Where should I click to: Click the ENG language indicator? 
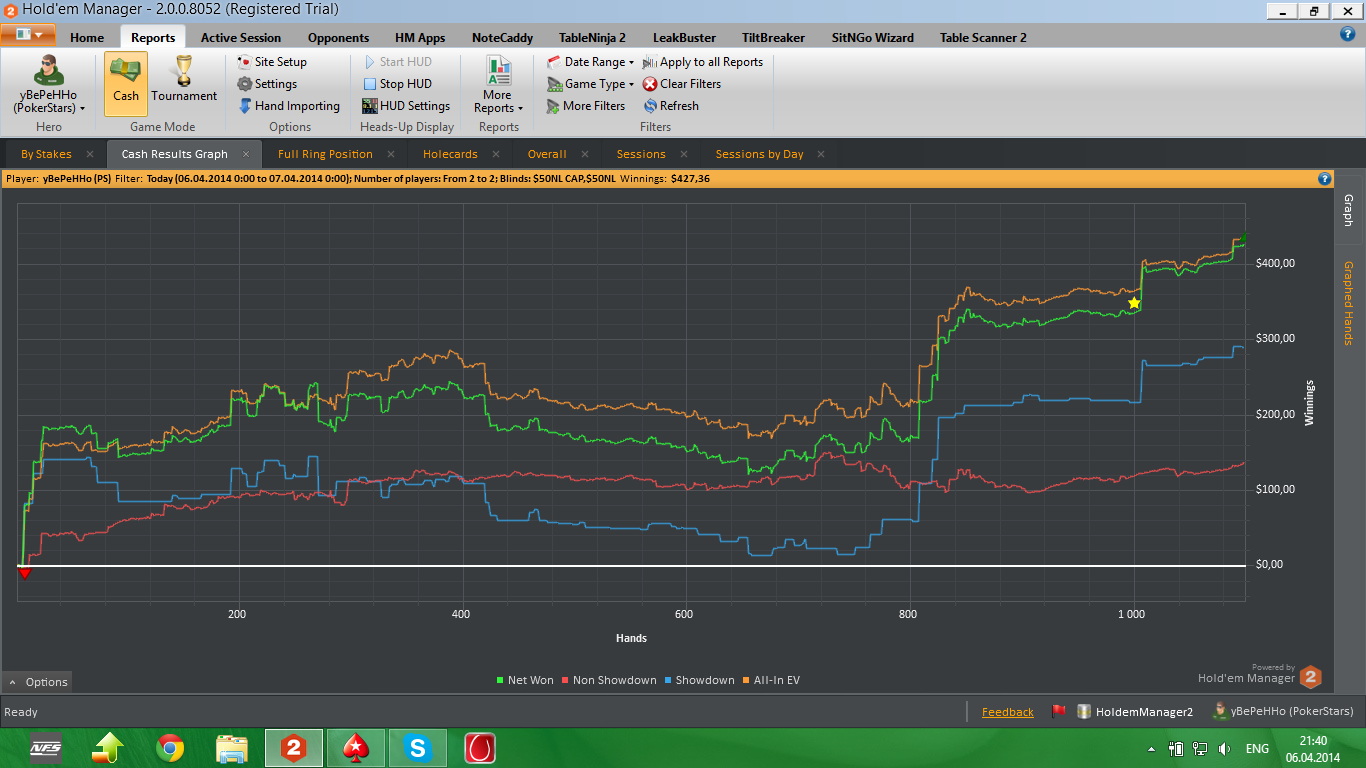[1257, 749]
